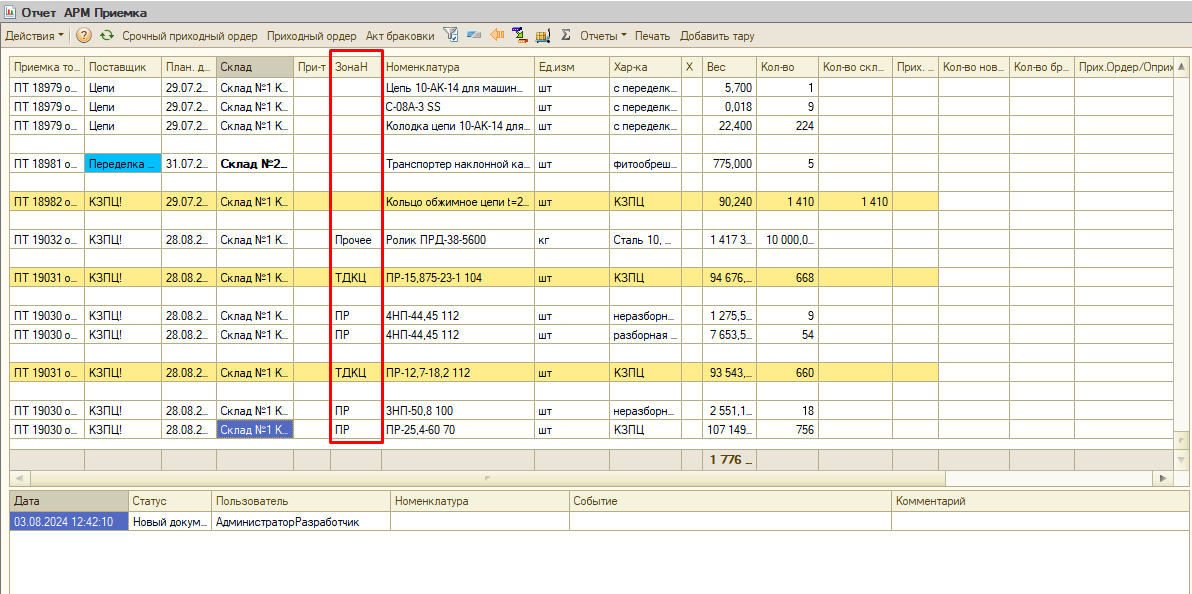Click the Дата column header in log

tap(68, 501)
